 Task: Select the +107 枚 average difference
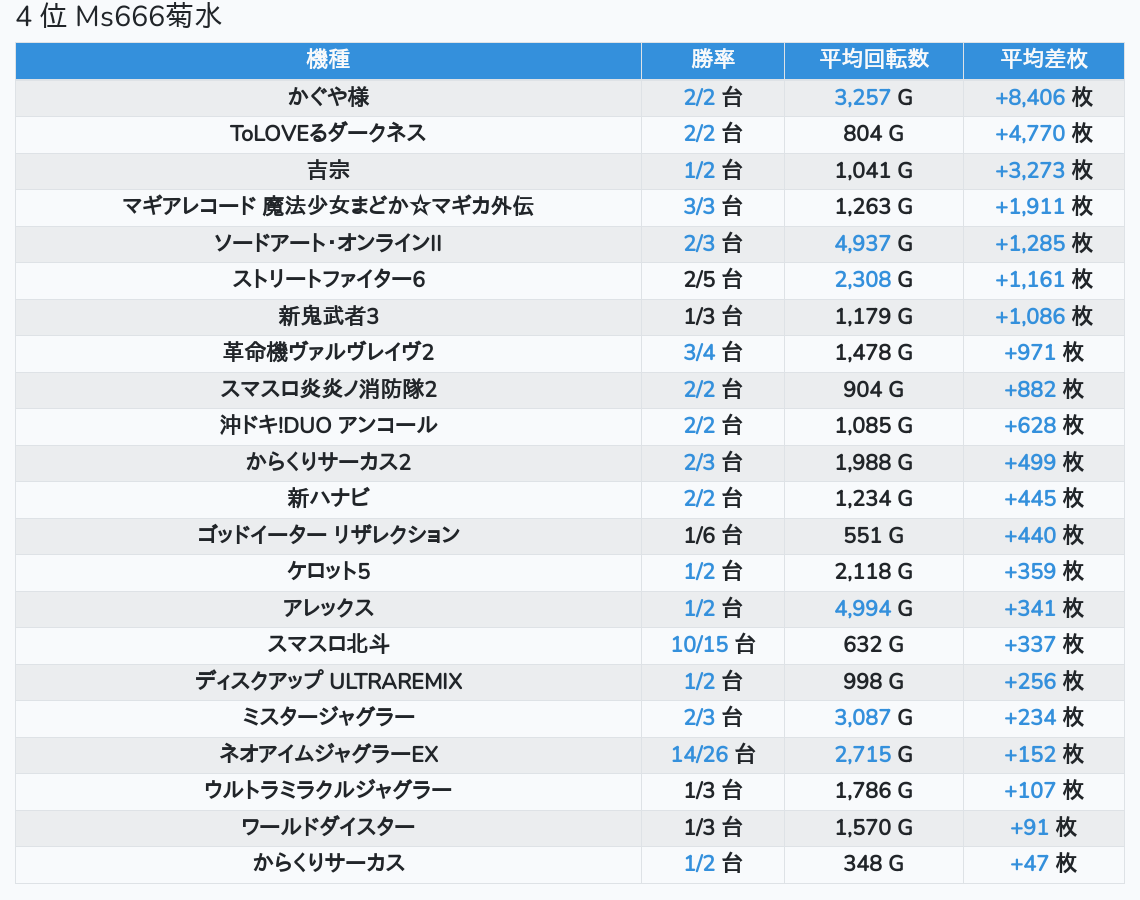click(1043, 791)
